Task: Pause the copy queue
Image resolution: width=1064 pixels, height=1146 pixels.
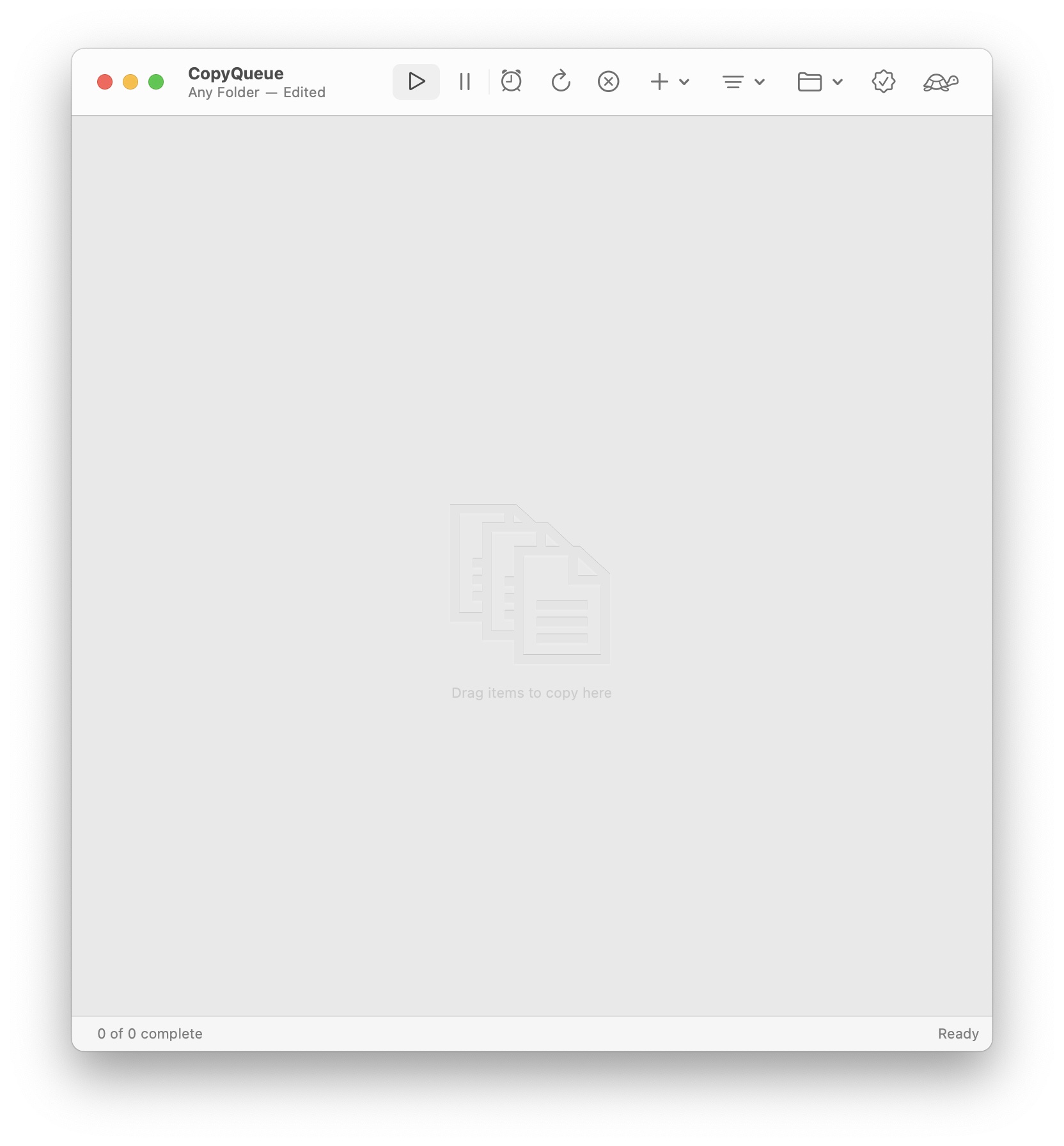Action: 465,82
